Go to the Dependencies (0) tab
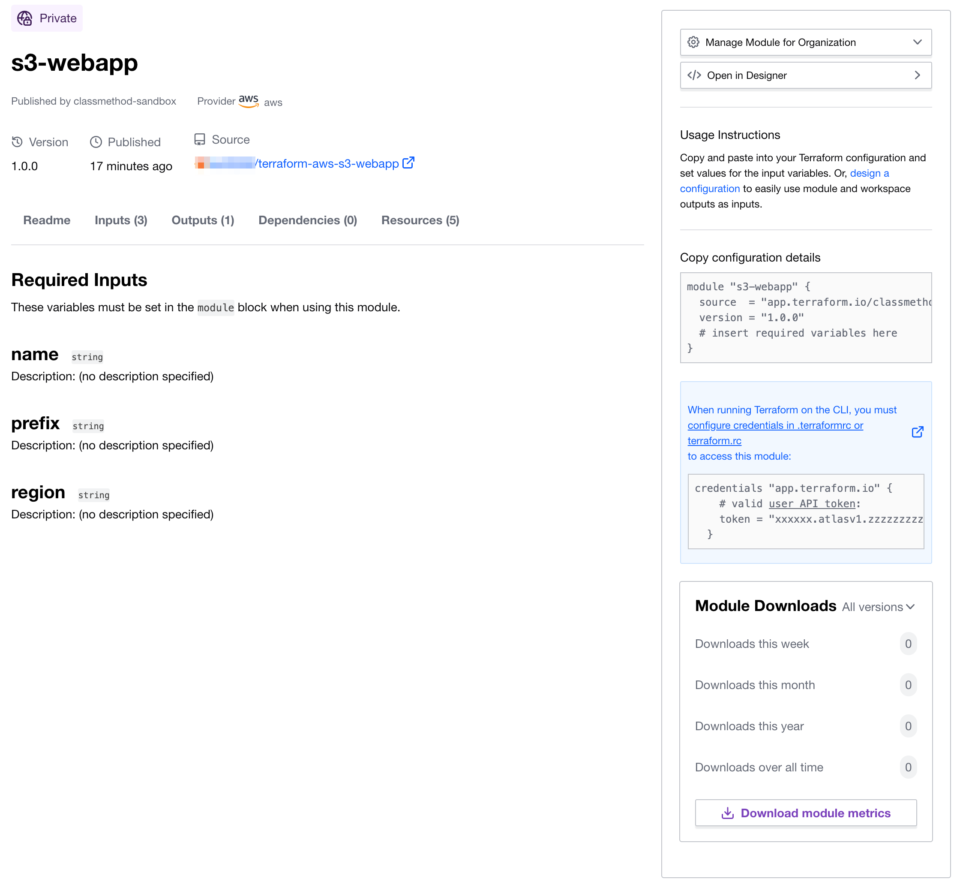 click(x=307, y=220)
